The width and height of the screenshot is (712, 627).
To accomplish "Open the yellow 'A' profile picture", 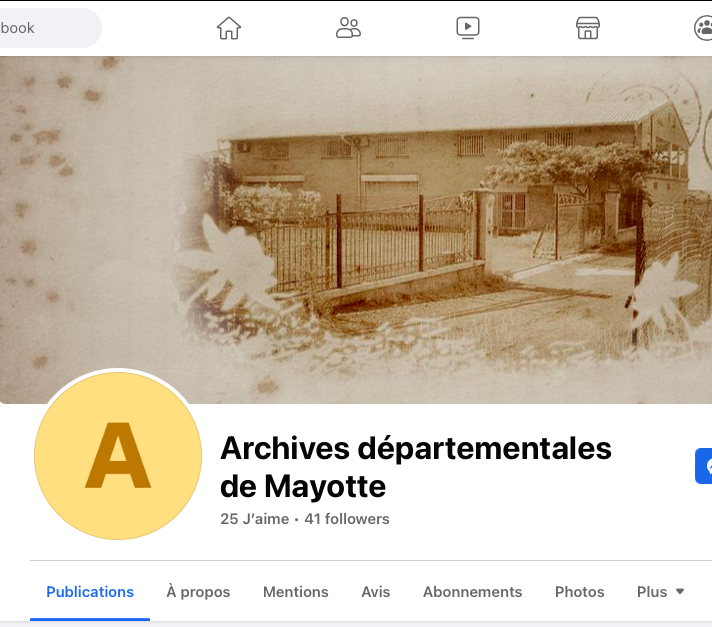I will click(118, 455).
